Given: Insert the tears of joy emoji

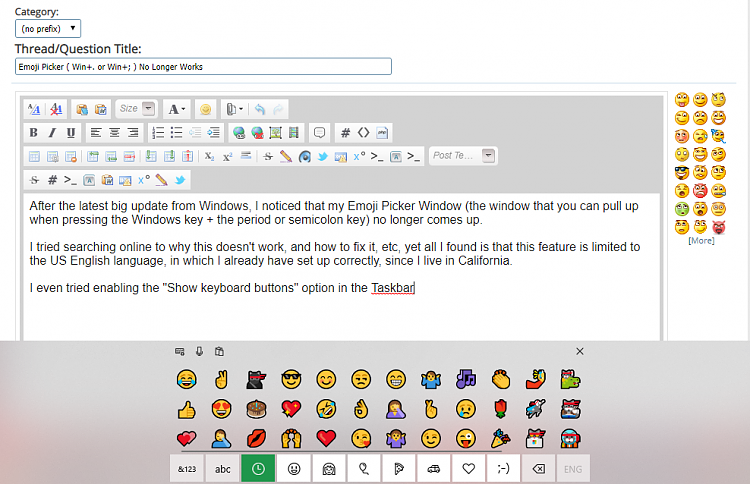Looking at the screenshot, I should click(187, 379).
